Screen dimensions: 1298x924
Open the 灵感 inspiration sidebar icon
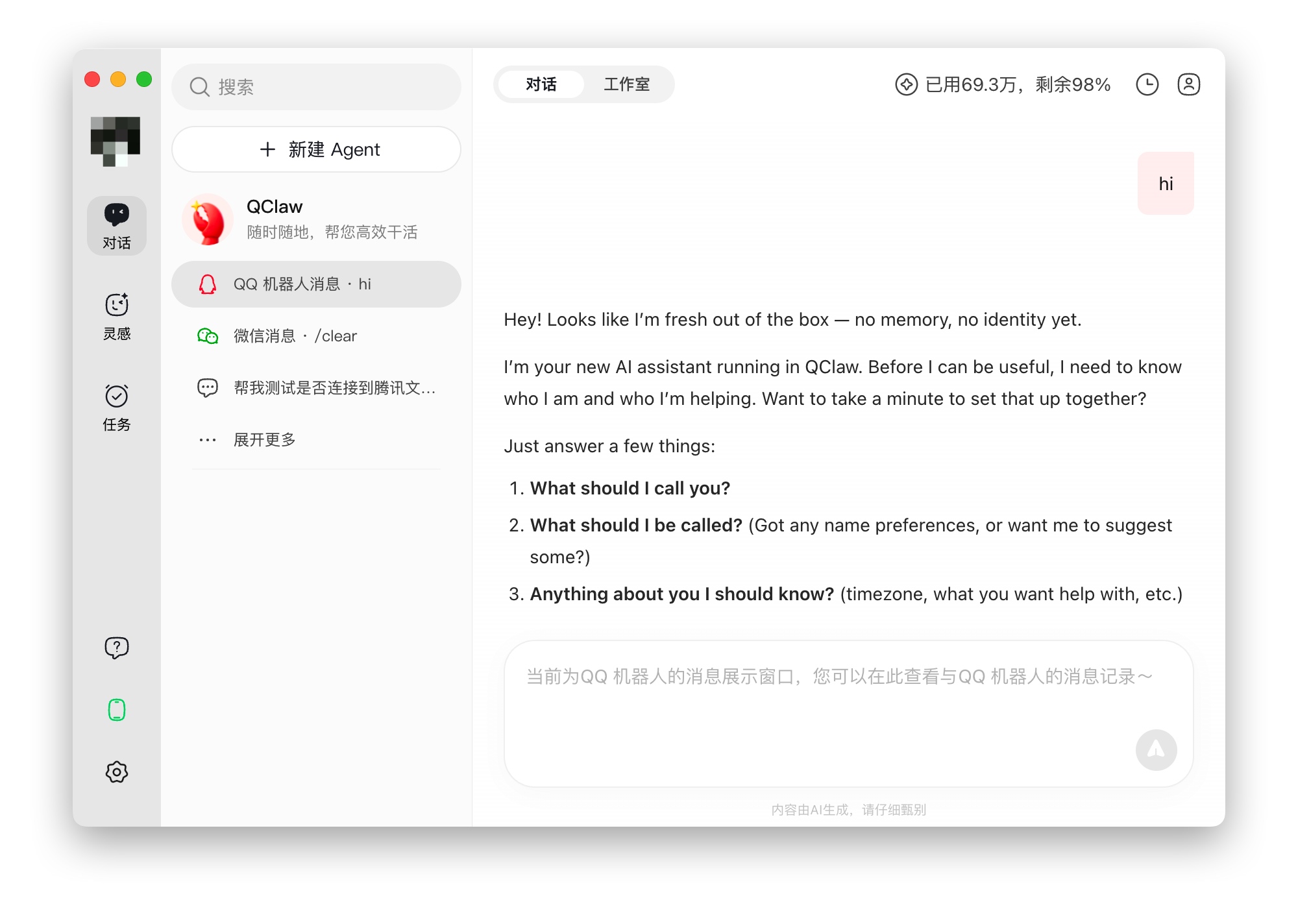(x=117, y=315)
